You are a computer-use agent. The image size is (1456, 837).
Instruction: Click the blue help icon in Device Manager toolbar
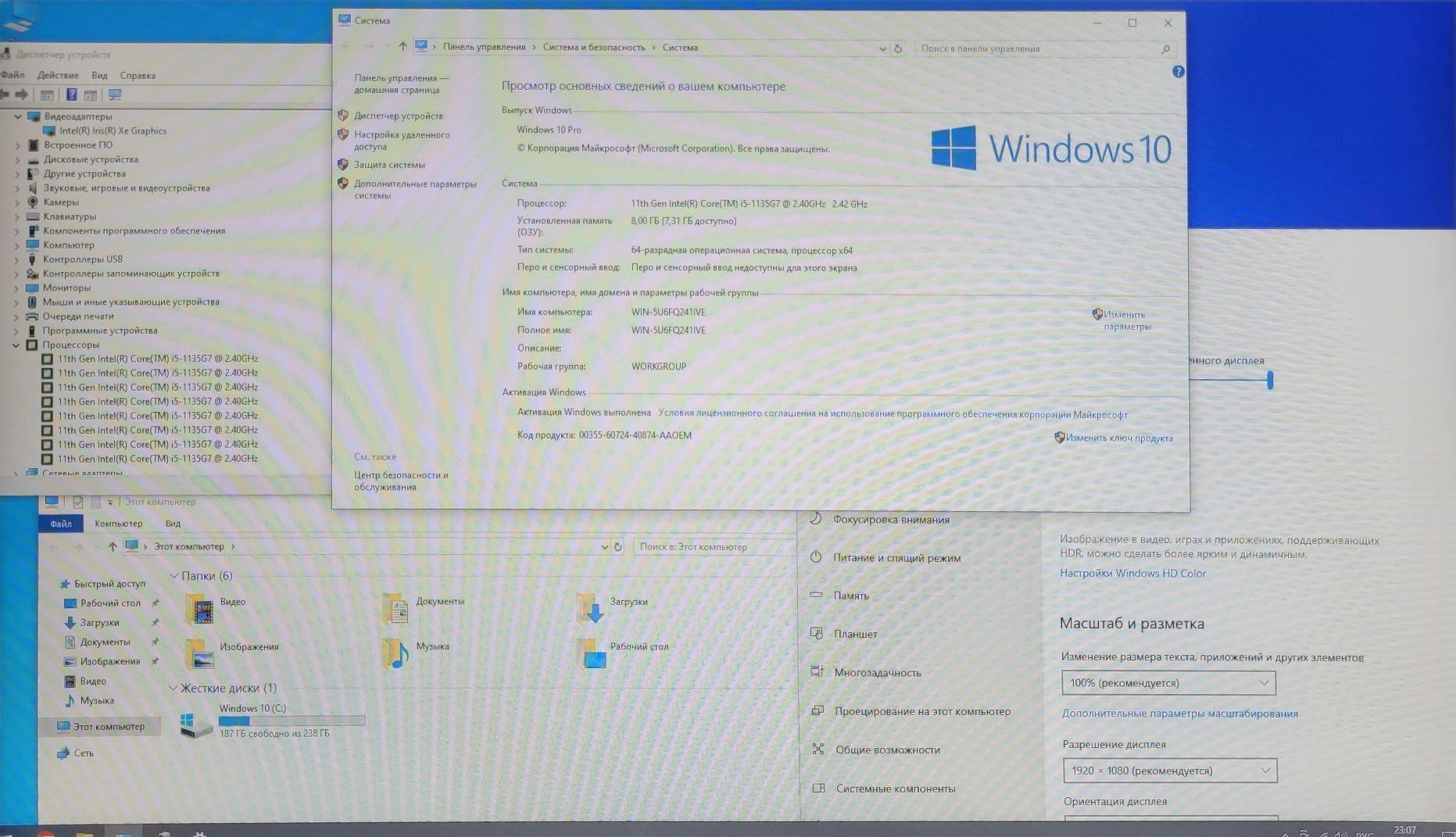click(71, 95)
